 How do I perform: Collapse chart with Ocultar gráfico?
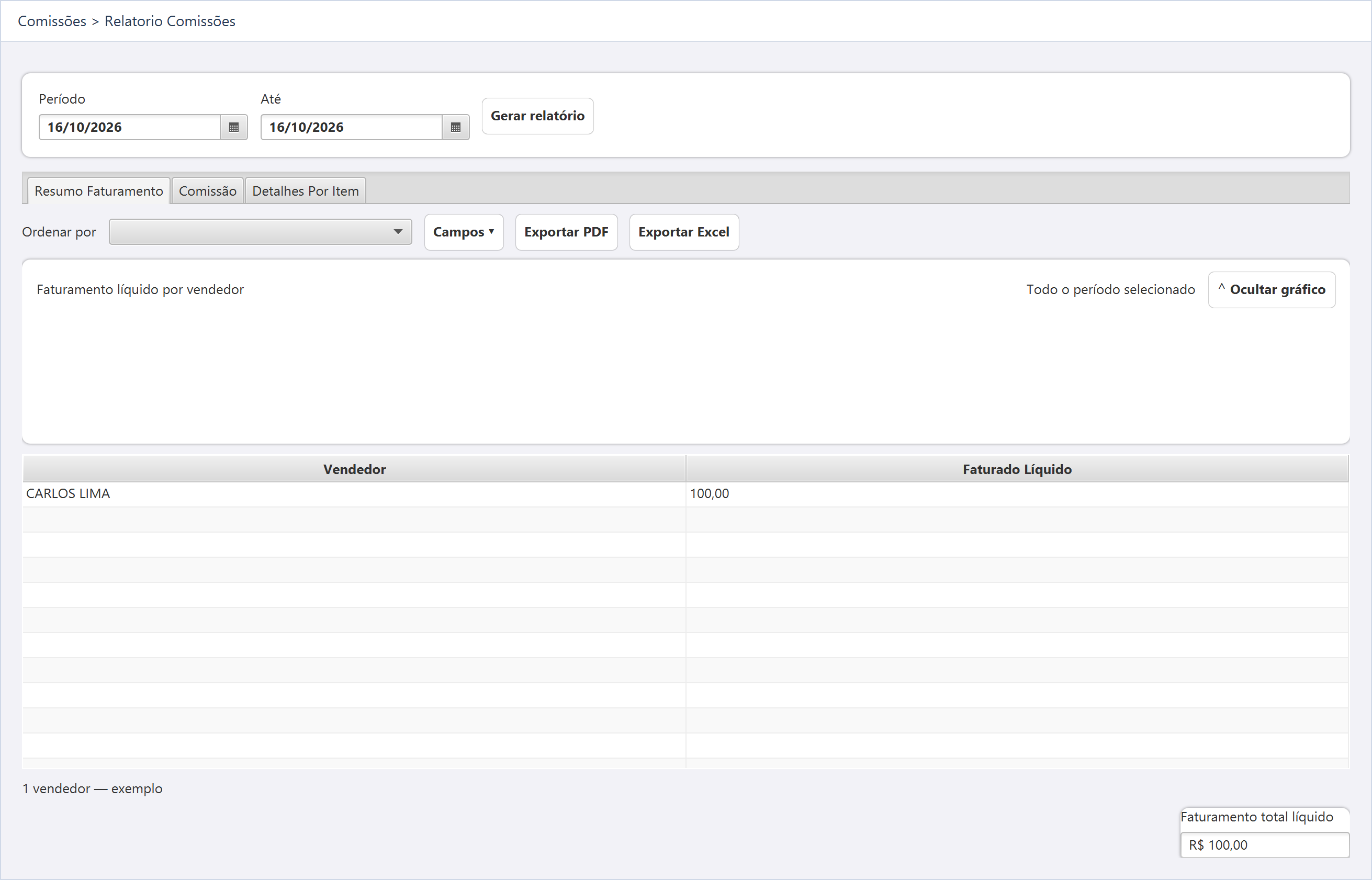(1272, 290)
